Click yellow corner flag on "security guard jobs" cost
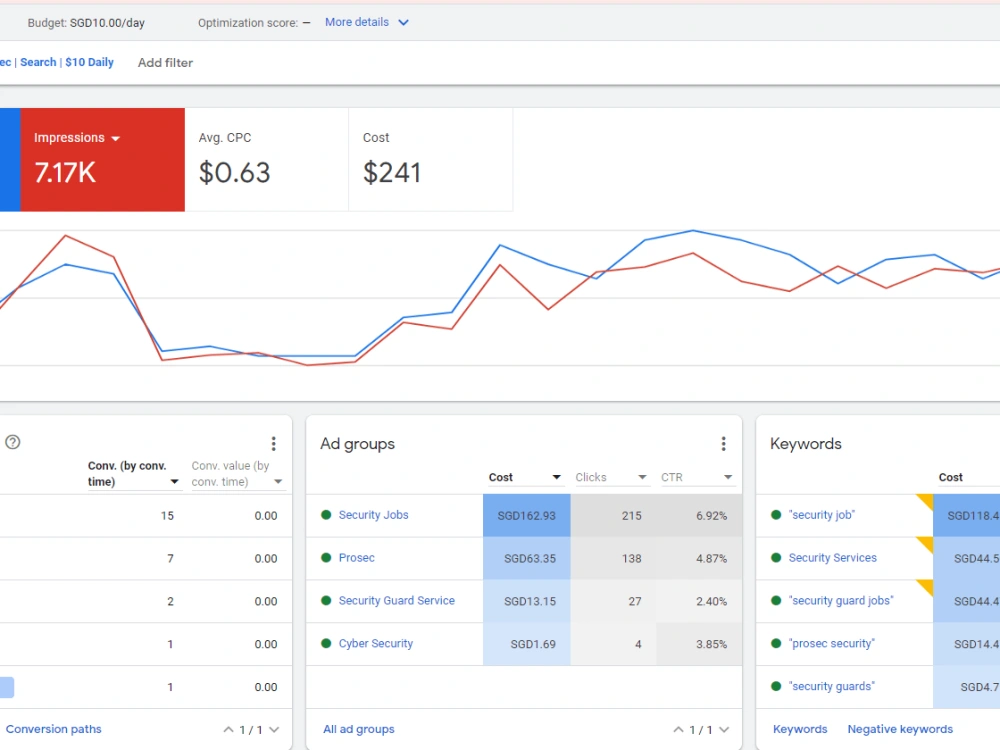The width and height of the screenshot is (1000, 750). pyautogui.click(x=927, y=586)
